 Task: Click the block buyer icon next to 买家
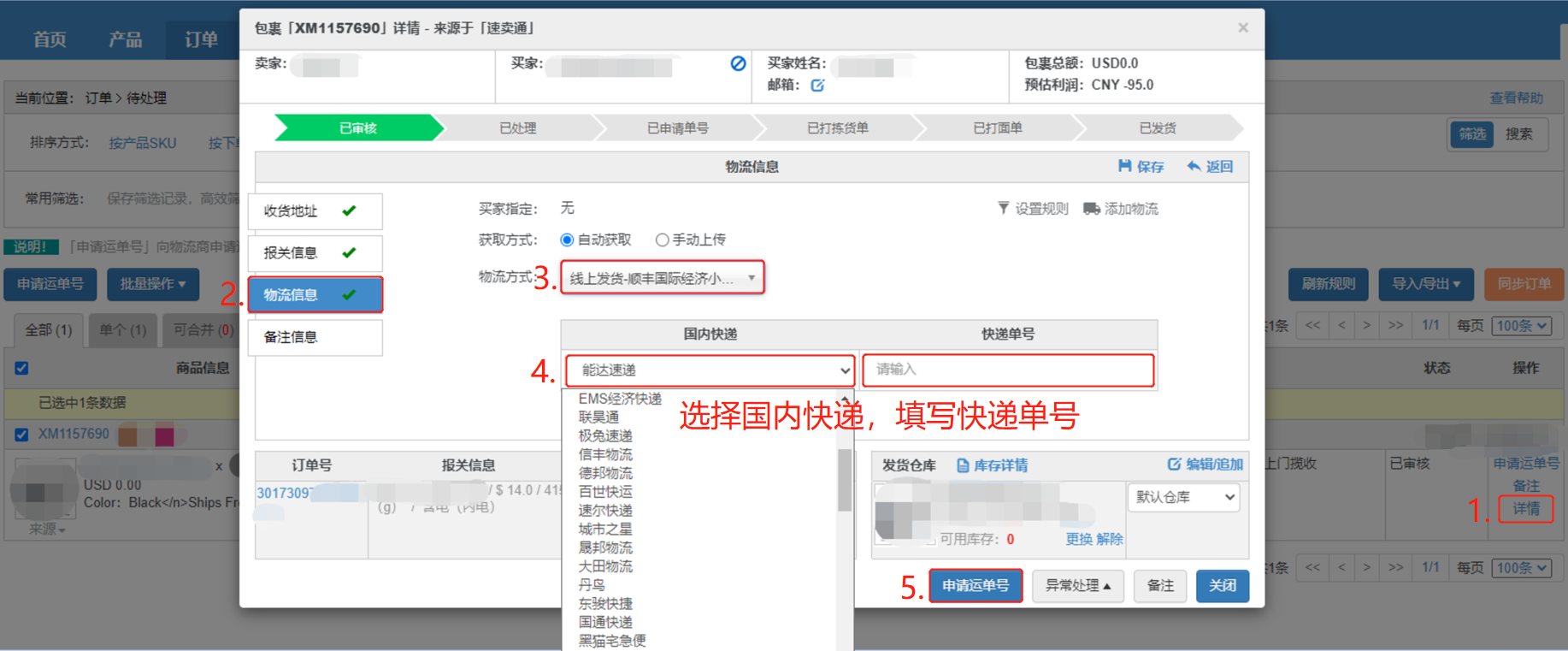coord(738,63)
